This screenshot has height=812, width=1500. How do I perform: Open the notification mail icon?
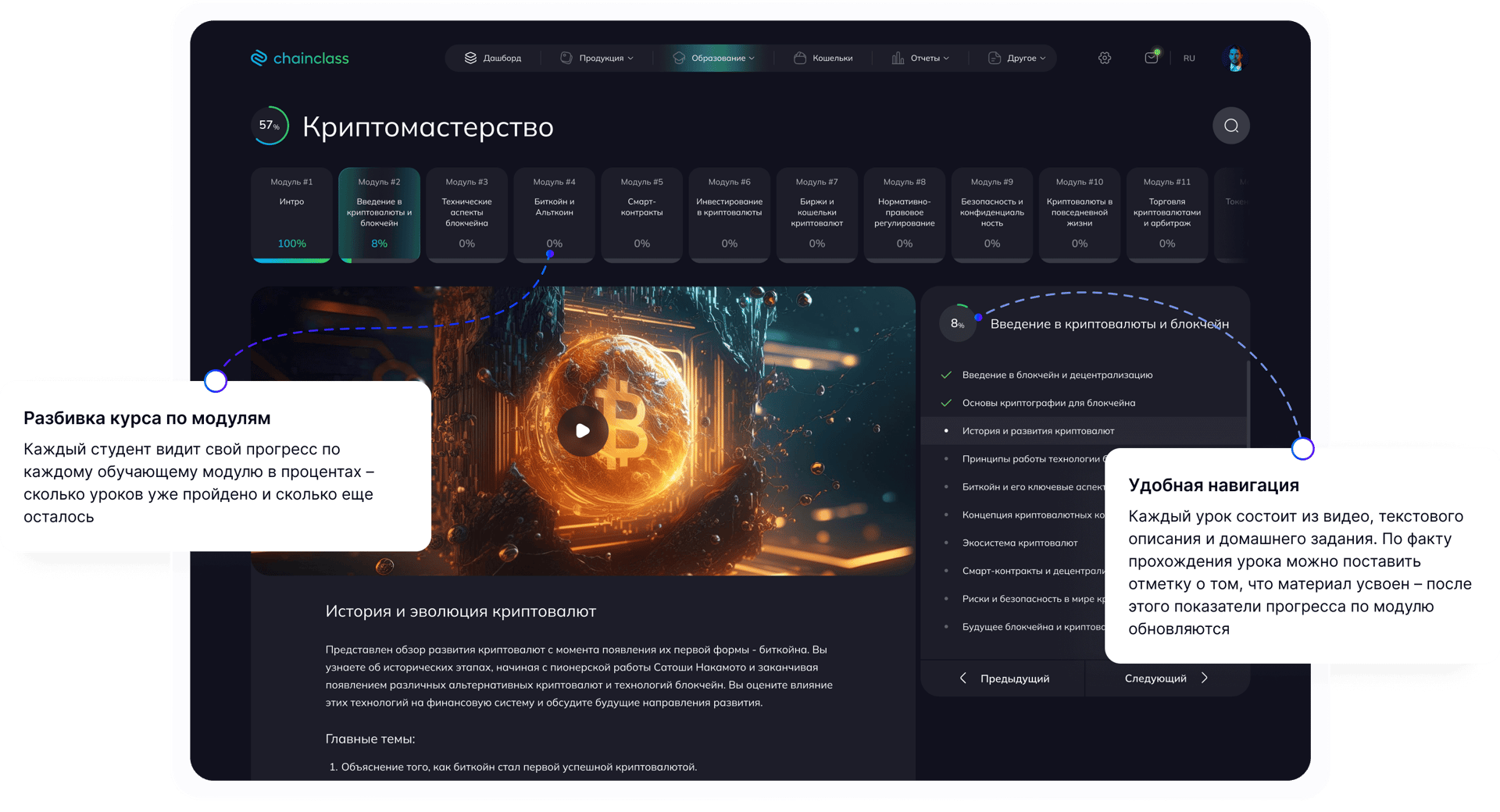click(1150, 58)
